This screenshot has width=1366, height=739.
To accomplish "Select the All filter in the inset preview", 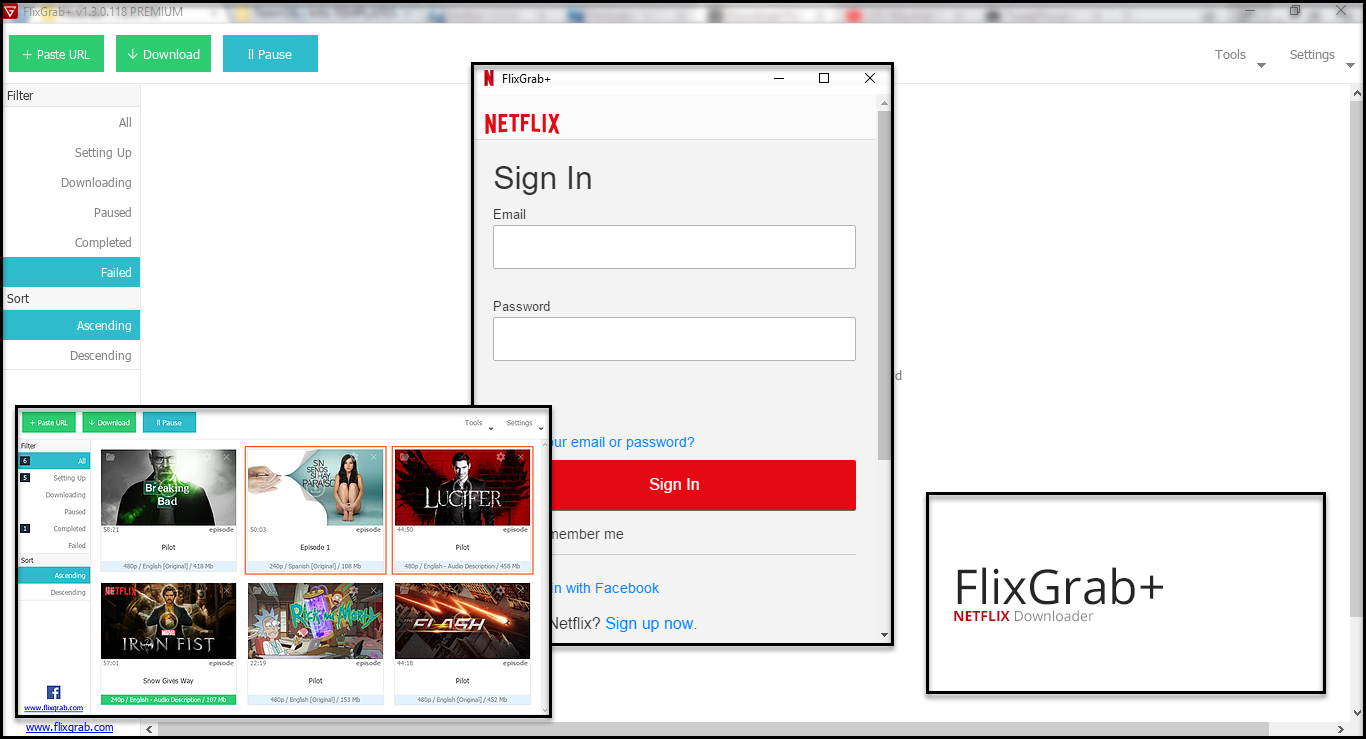I will 54,461.
